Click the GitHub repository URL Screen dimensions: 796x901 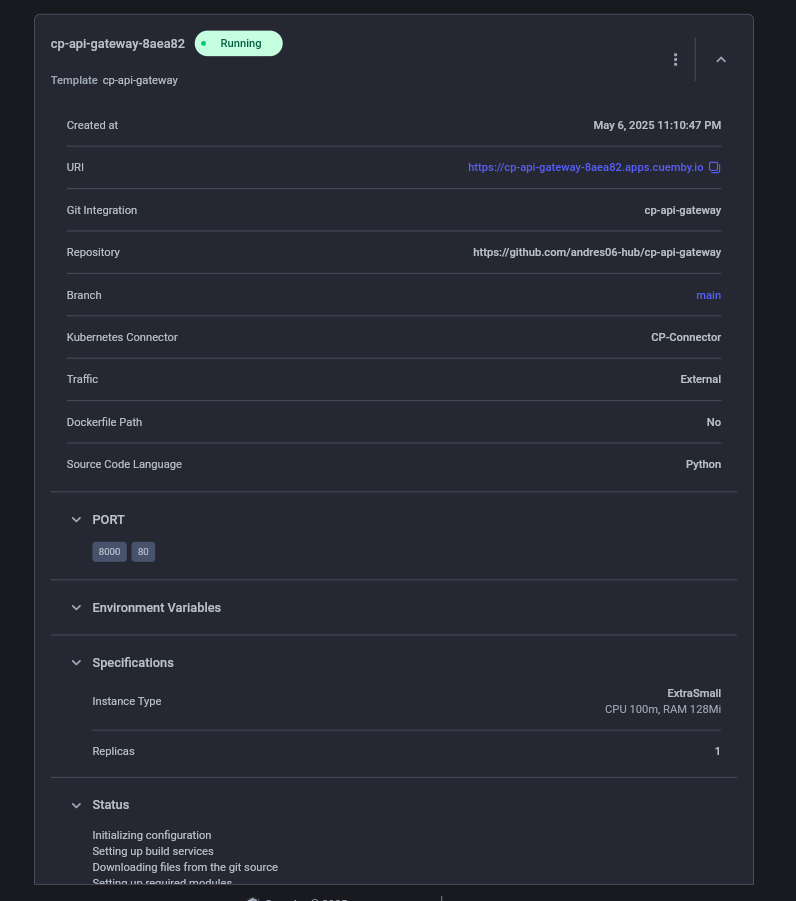[597, 252]
